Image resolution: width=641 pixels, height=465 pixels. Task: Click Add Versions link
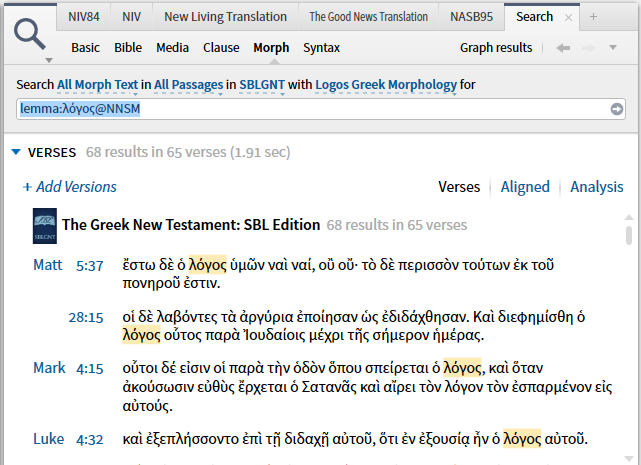tap(69, 187)
